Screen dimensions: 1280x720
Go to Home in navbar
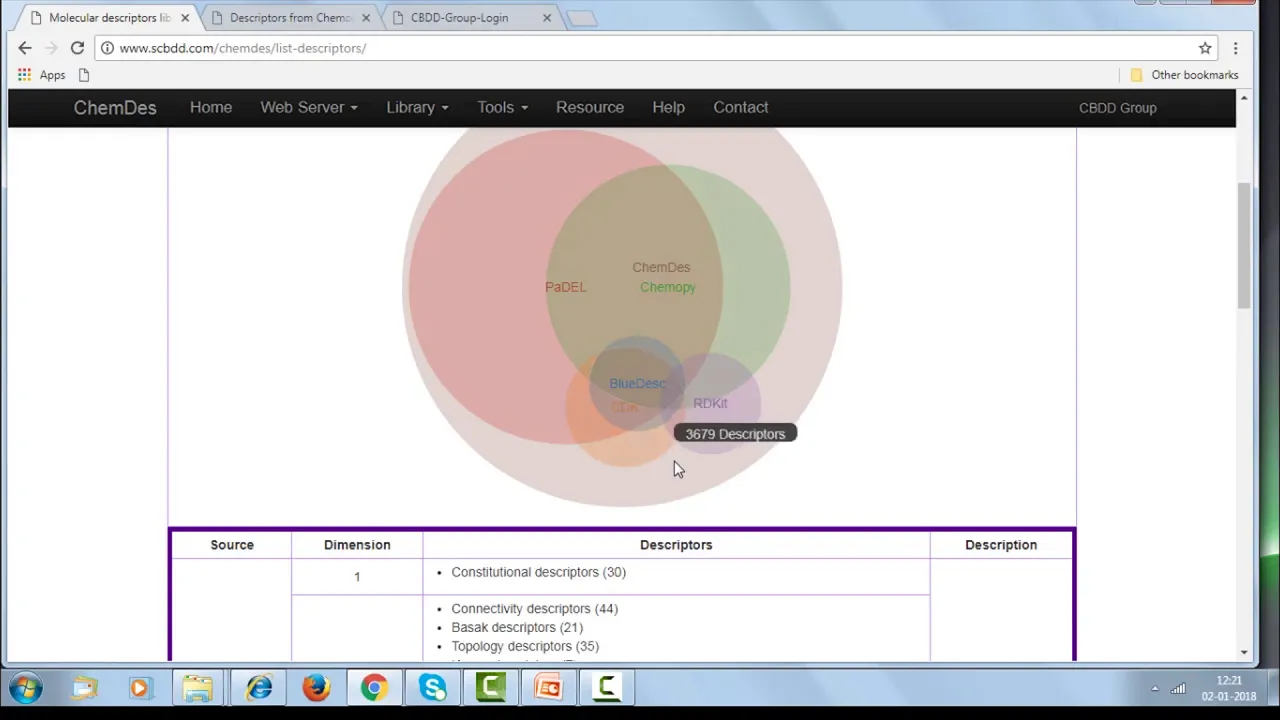coord(211,107)
